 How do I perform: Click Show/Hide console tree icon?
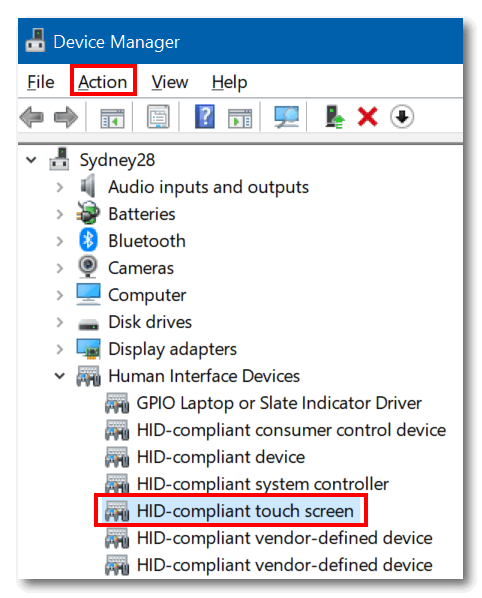(x=112, y=118)
